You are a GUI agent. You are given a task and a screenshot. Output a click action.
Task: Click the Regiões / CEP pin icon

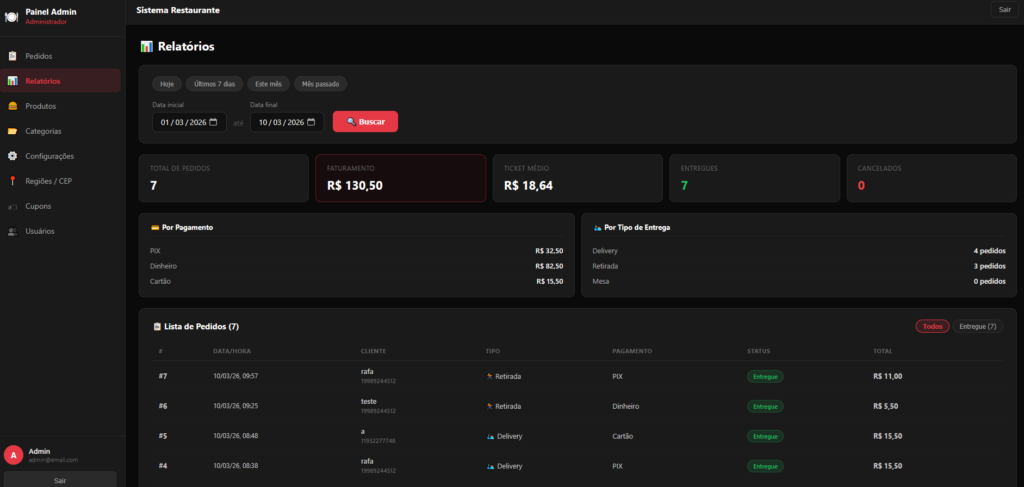(x=12, y=181)
